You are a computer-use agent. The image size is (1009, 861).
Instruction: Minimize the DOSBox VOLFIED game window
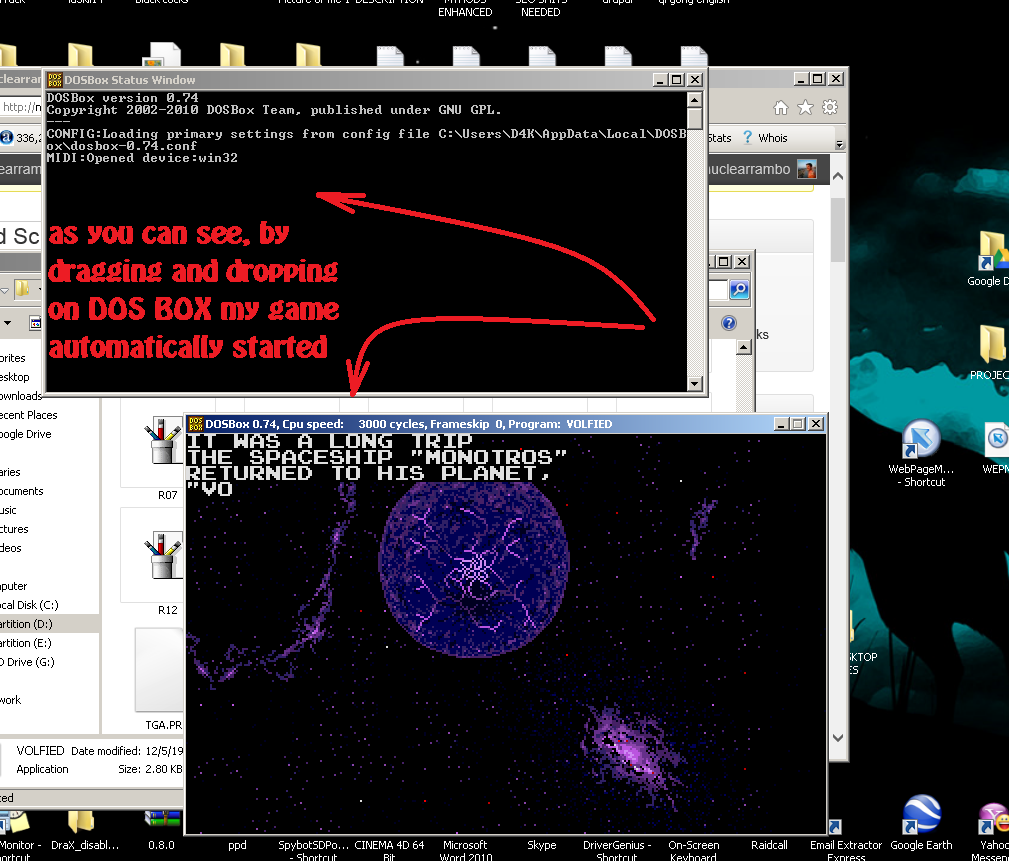pos(781,424)
